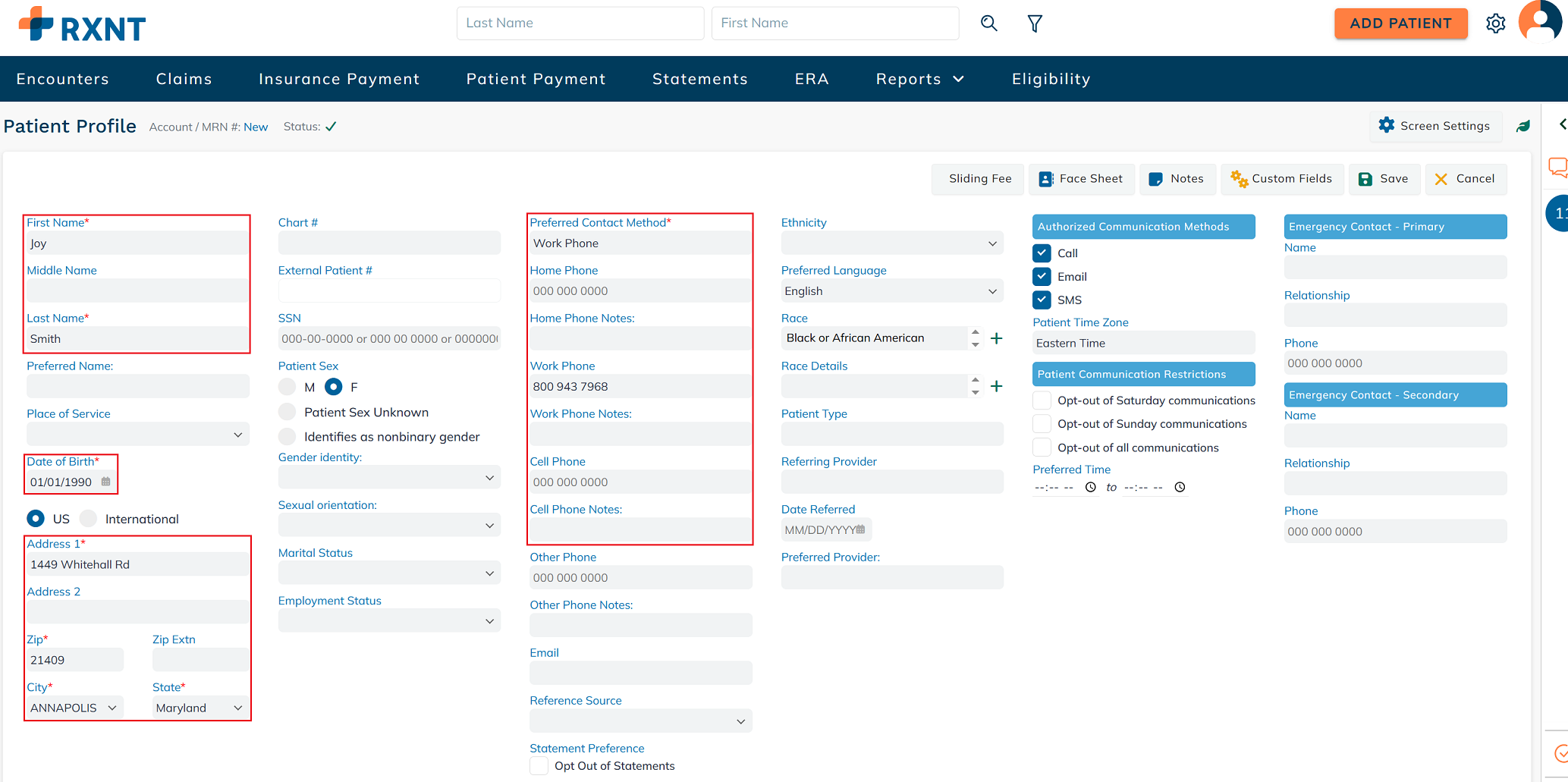Open the Eligibility menu

tap(1051, 79)
